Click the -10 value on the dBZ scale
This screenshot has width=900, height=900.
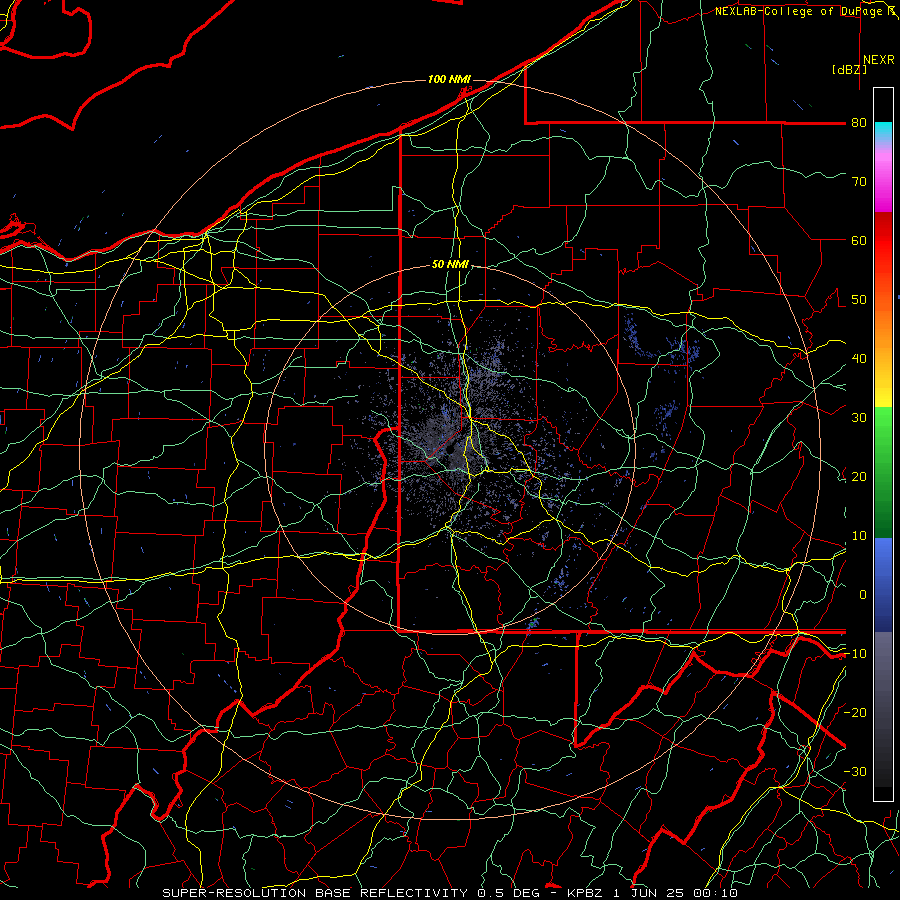[x=855, y=654]
